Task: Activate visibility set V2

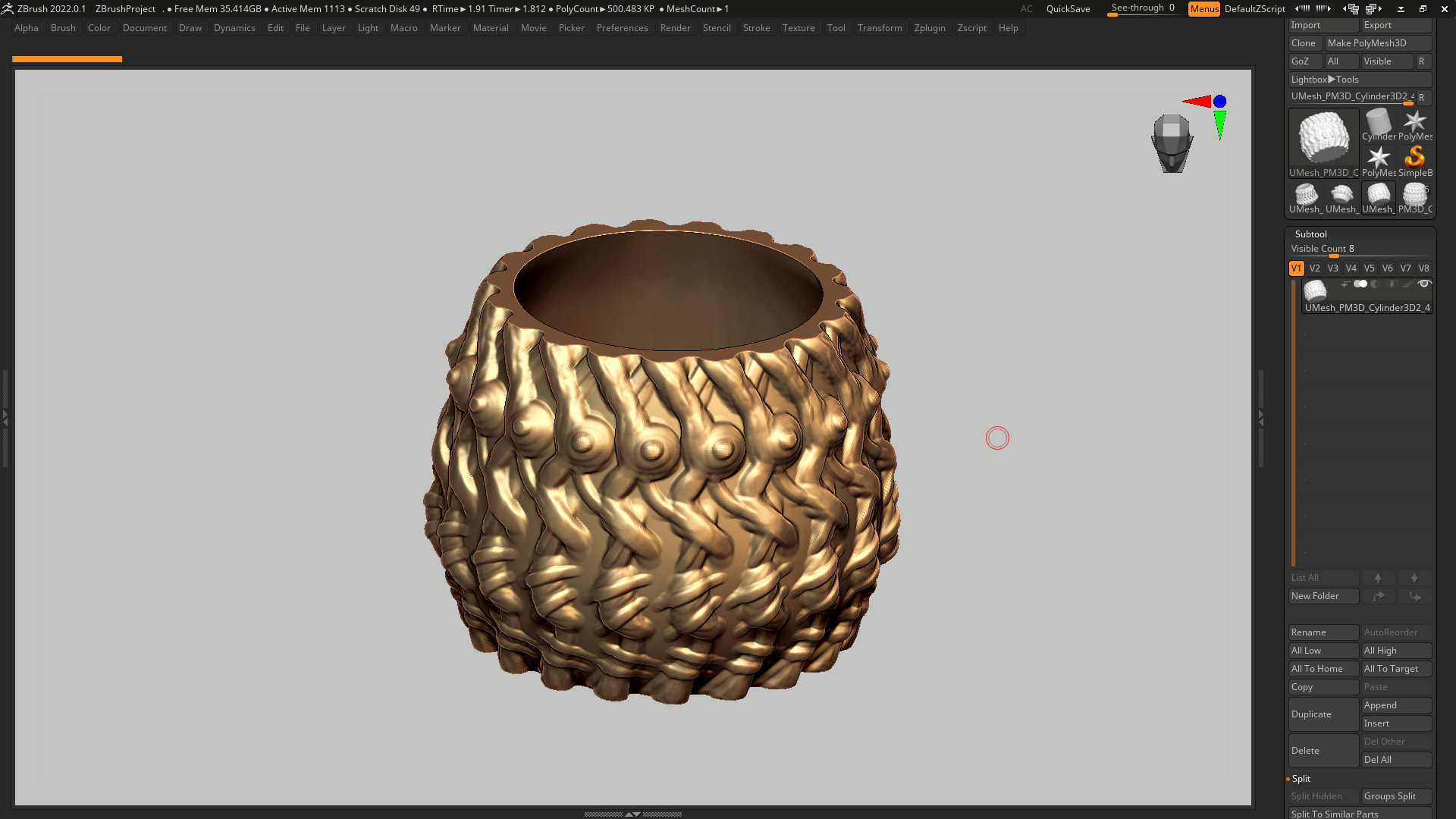Action: pos(1315,268)
